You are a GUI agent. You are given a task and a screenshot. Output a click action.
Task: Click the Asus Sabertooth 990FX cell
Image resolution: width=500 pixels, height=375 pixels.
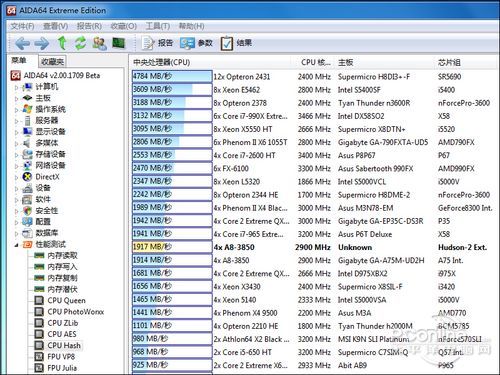click(375, 169)
